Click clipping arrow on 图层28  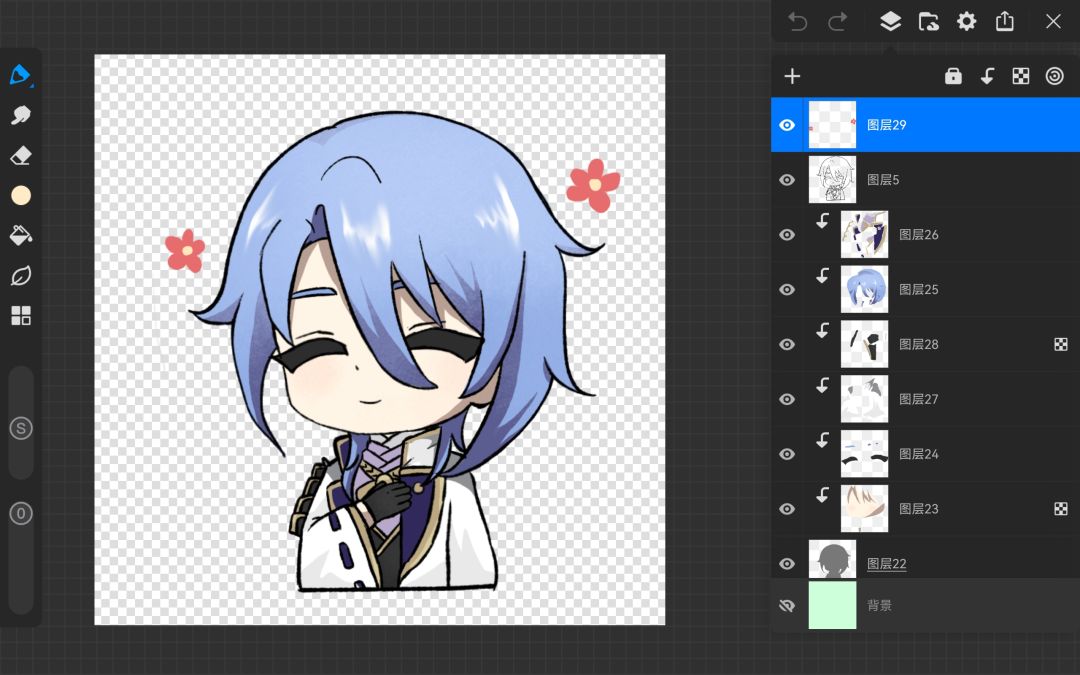(x=822, y=331)
